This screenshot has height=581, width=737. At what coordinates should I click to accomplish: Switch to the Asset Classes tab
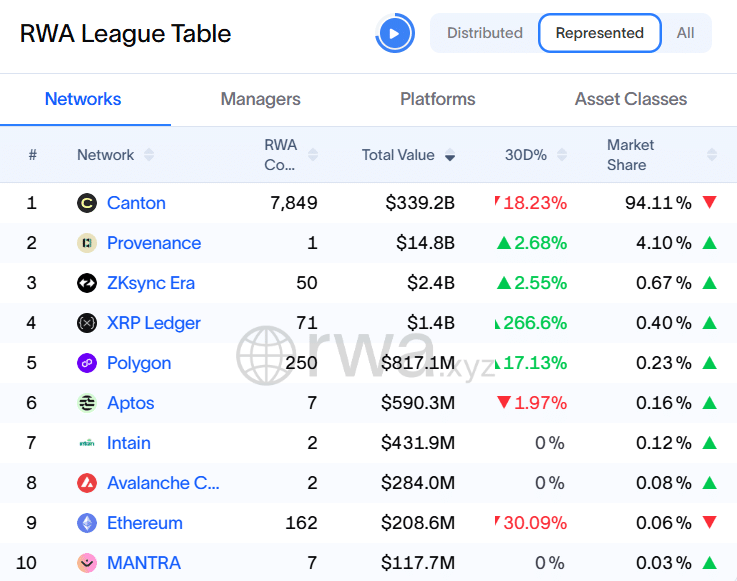(x=630, y=99)
